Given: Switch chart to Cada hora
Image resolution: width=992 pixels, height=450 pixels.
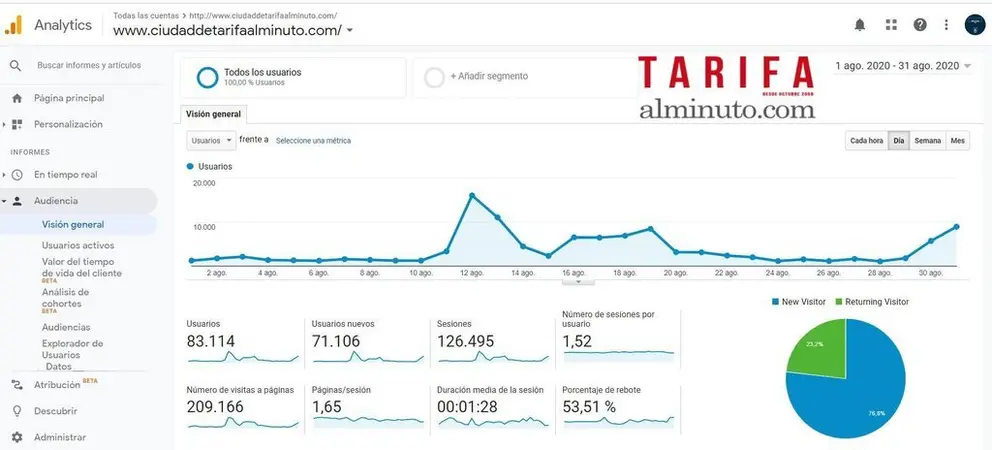Looking at the screenshot, I should click(x=866, y=141).
